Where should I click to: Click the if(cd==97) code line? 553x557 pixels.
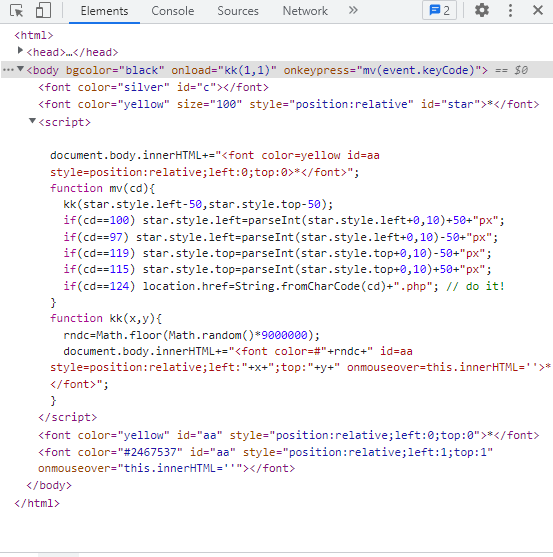[281, 237]
